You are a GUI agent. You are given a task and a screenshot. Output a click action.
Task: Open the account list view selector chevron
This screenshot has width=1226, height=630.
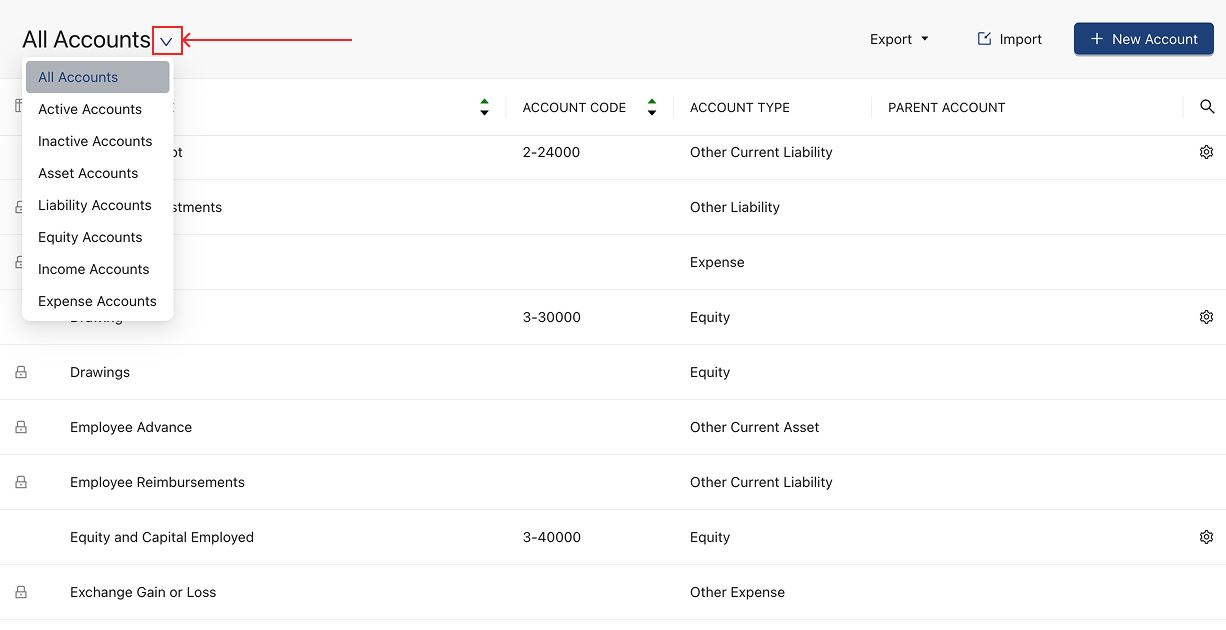coord(166,41)
